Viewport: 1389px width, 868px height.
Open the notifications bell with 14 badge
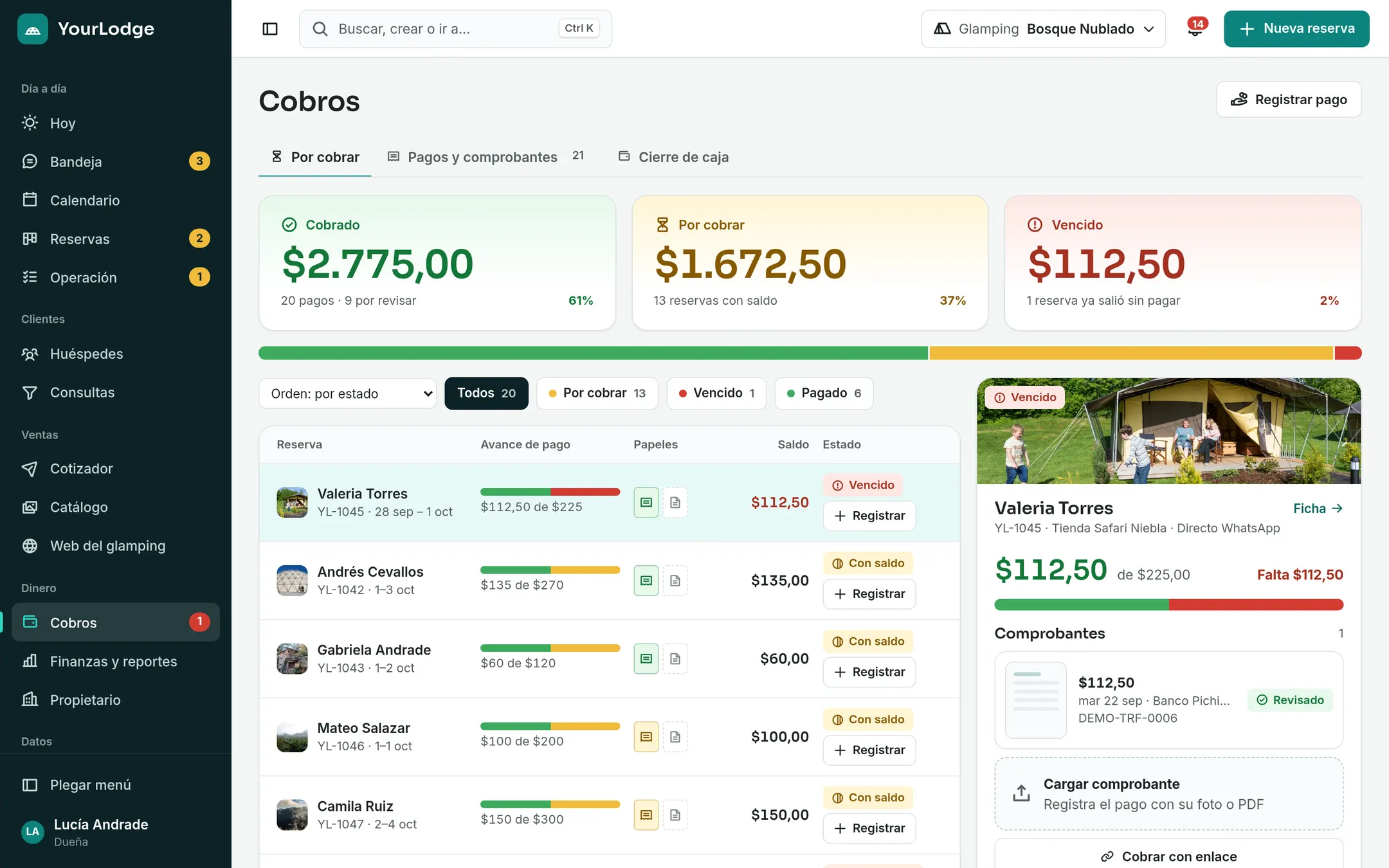[x=1195, y=29]
